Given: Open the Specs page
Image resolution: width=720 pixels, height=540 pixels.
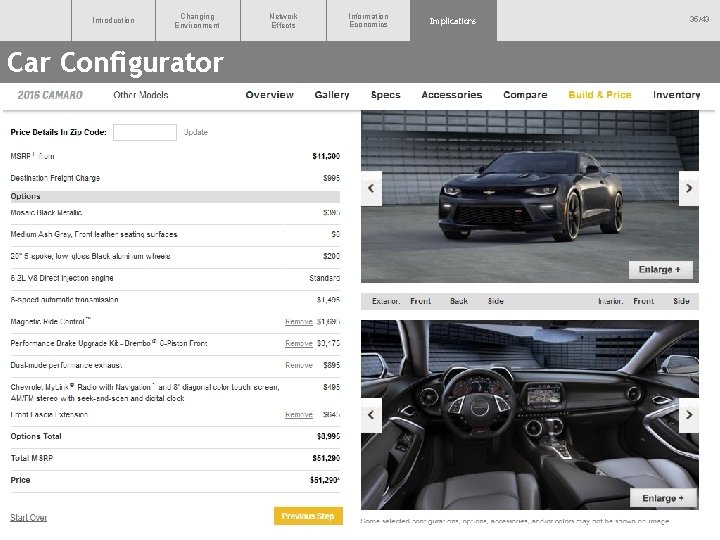Looking at the screenshot, I should (x=386, y=95).
